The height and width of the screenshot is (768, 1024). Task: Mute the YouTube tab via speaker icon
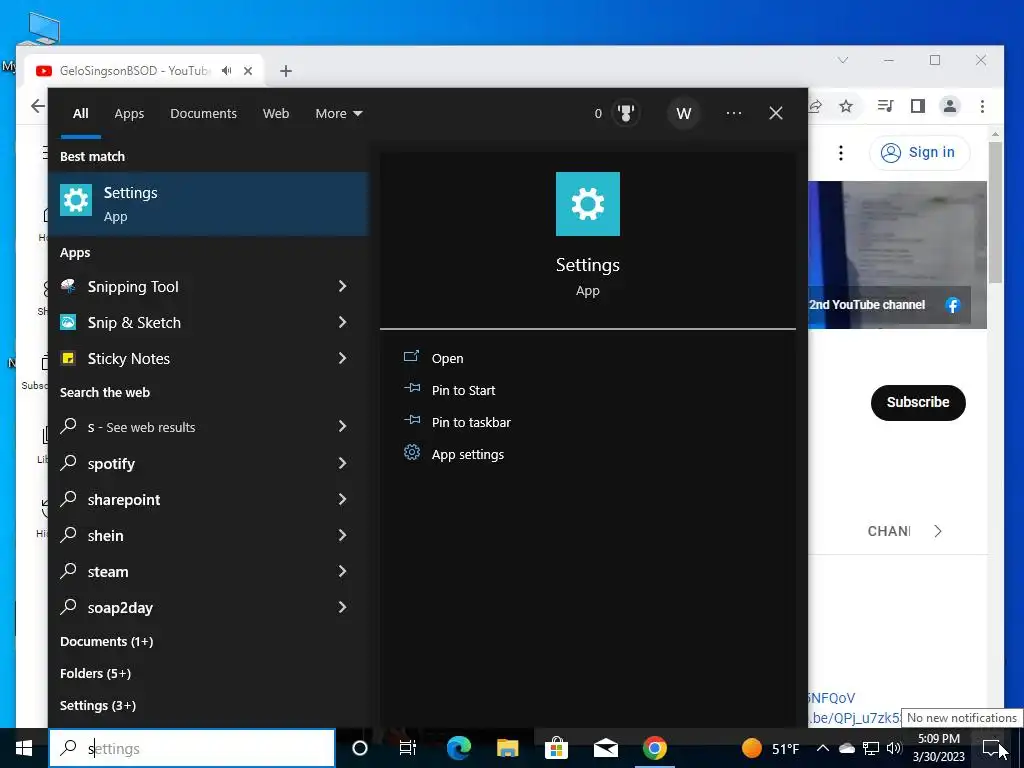click(227, 71)
